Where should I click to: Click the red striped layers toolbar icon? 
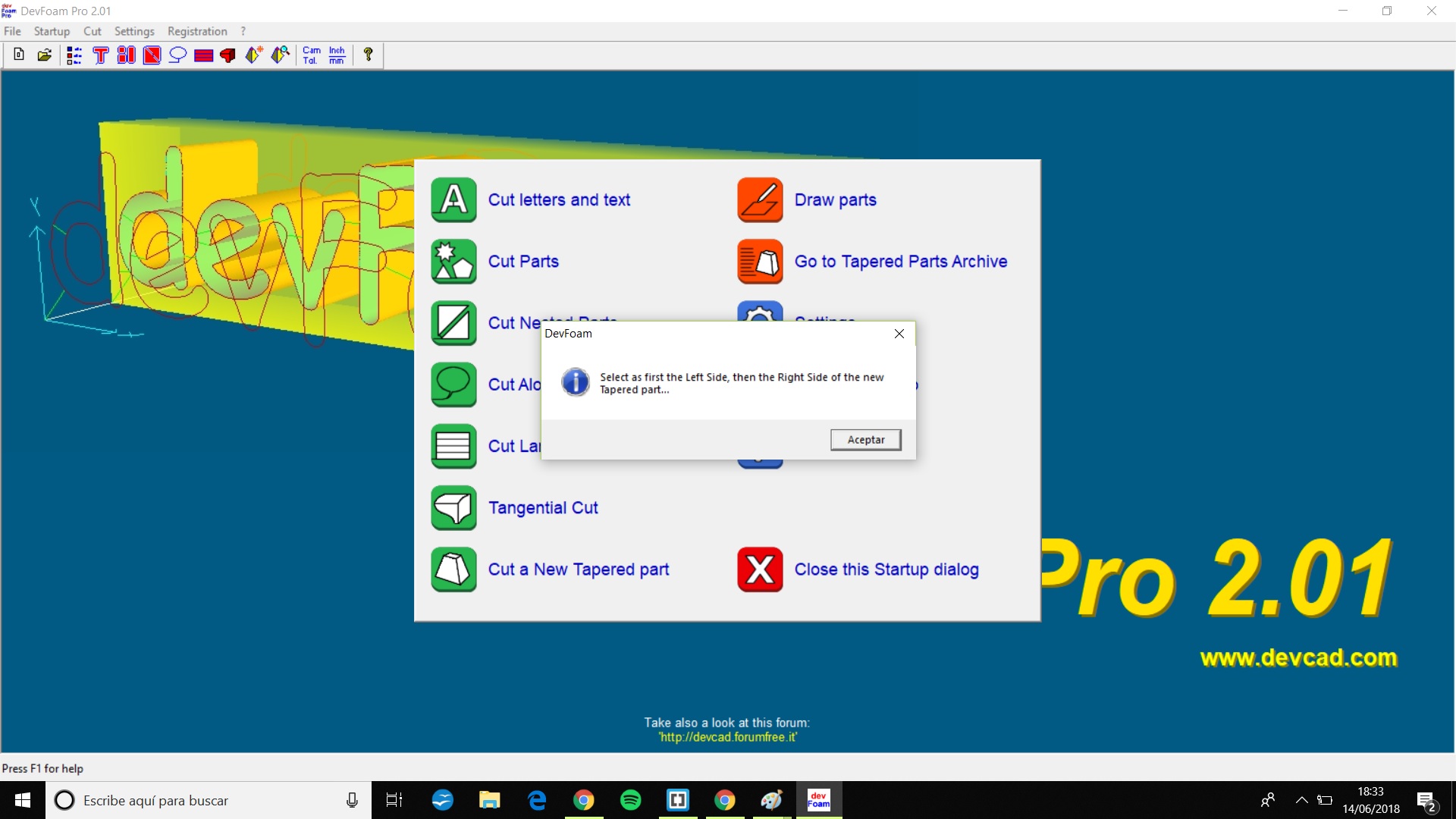202,55
